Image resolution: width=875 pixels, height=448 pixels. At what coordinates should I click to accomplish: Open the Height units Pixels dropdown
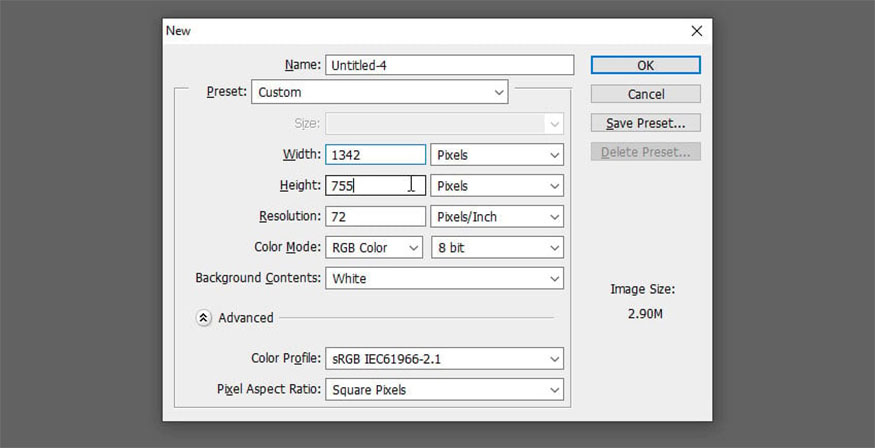tap(497, 186)
